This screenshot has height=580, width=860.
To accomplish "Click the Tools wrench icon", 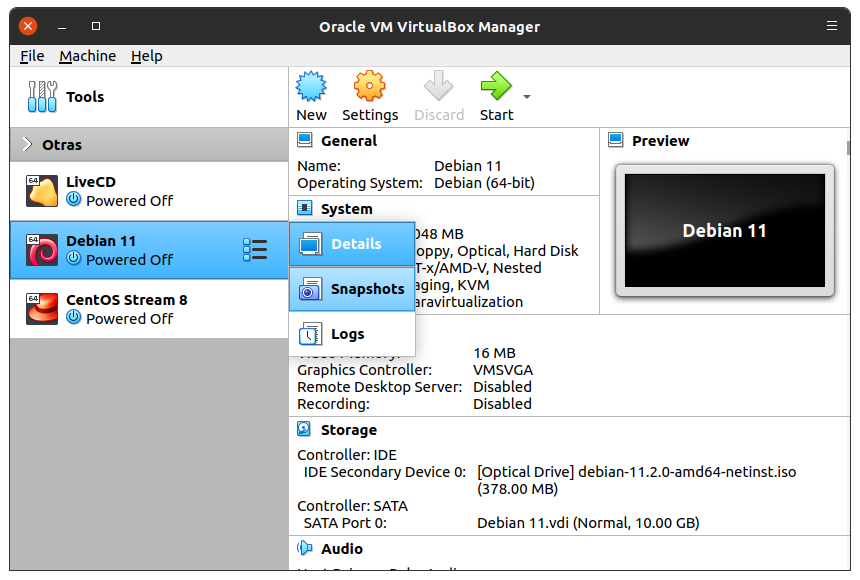I will pyautogui.click(x=42, y=97).
